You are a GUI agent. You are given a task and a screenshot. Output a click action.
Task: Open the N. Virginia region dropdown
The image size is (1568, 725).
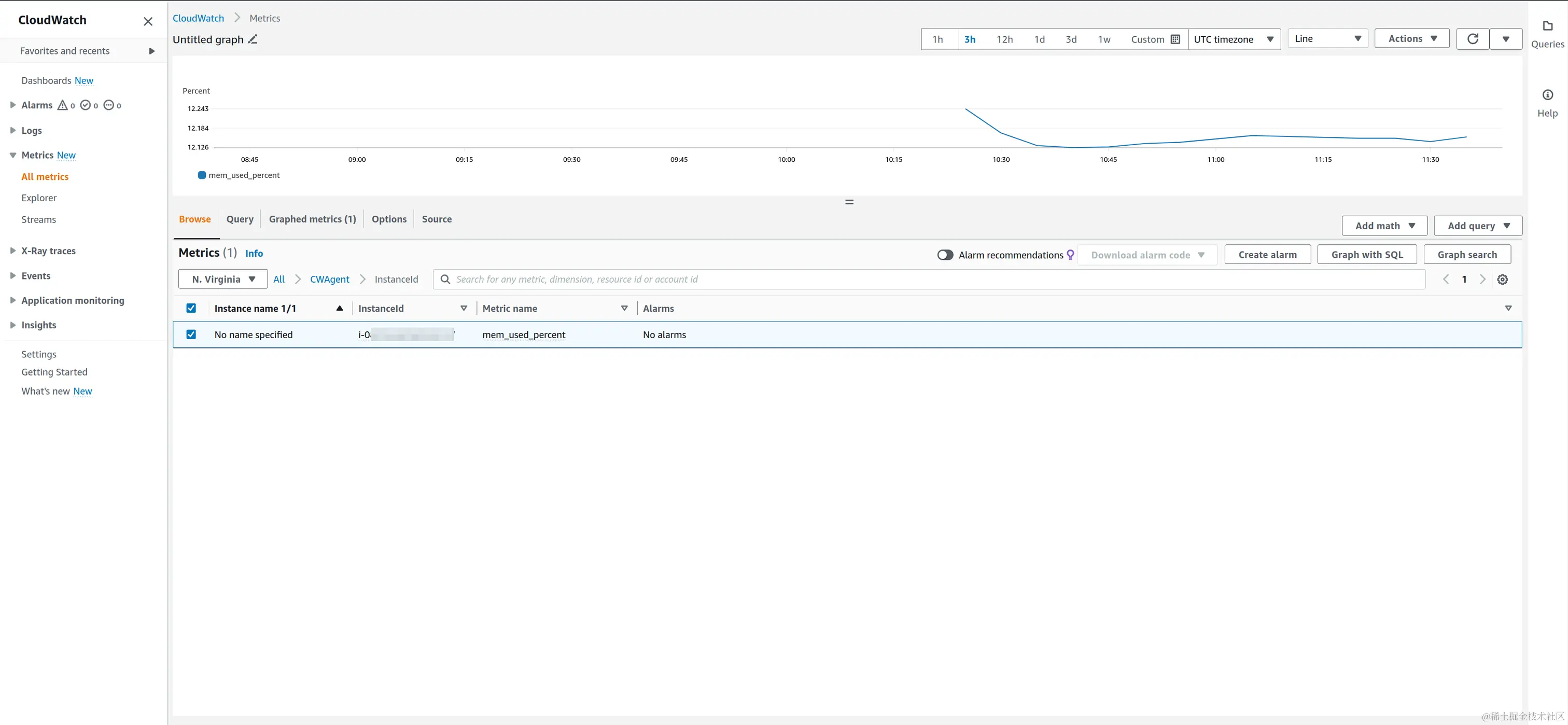pyautogui.click(x=223, y=280)
